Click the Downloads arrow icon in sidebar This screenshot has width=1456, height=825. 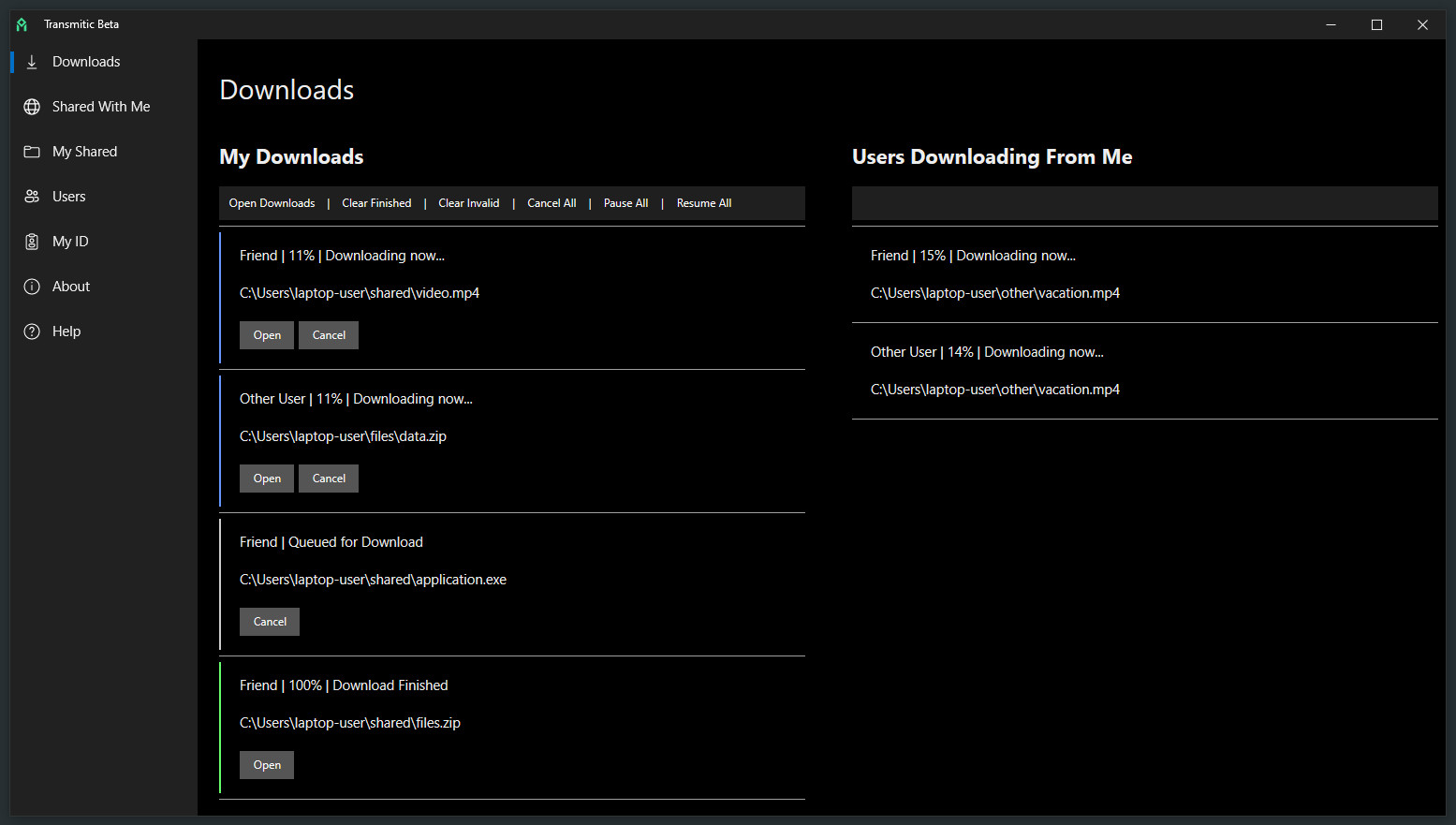pos(32,62)
